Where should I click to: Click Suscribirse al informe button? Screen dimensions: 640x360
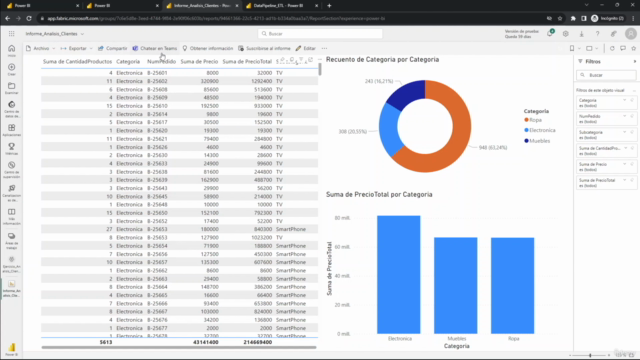click(264, 48)
